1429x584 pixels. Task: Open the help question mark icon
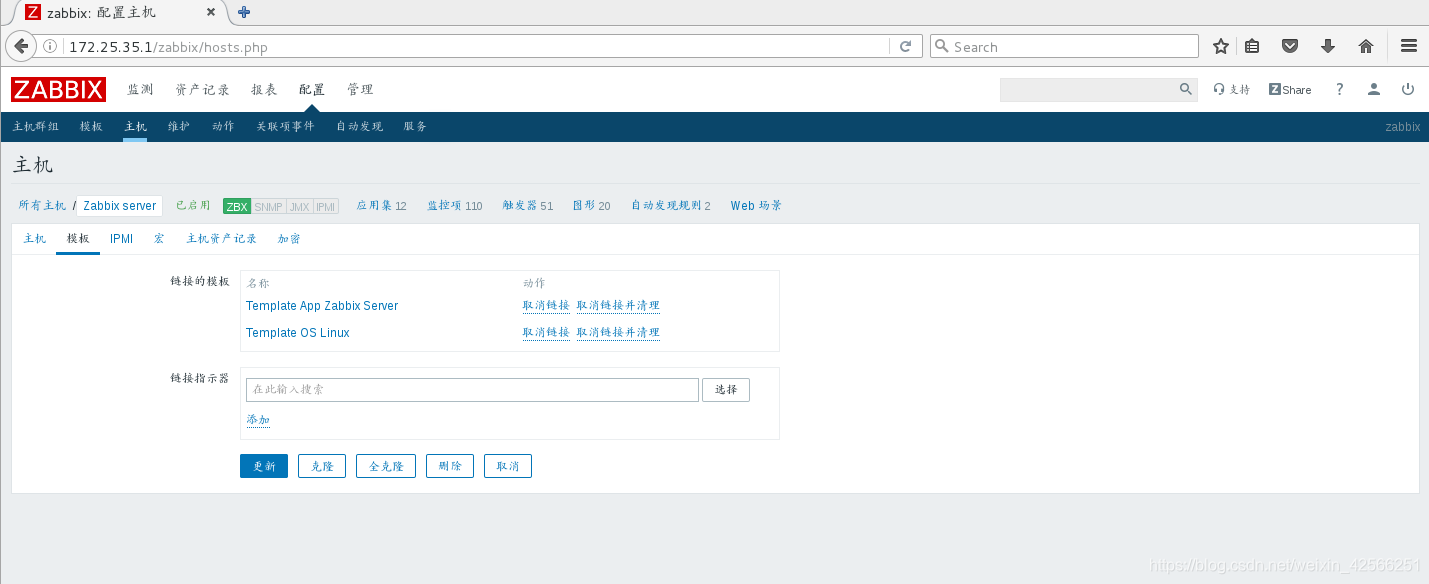1340,89
